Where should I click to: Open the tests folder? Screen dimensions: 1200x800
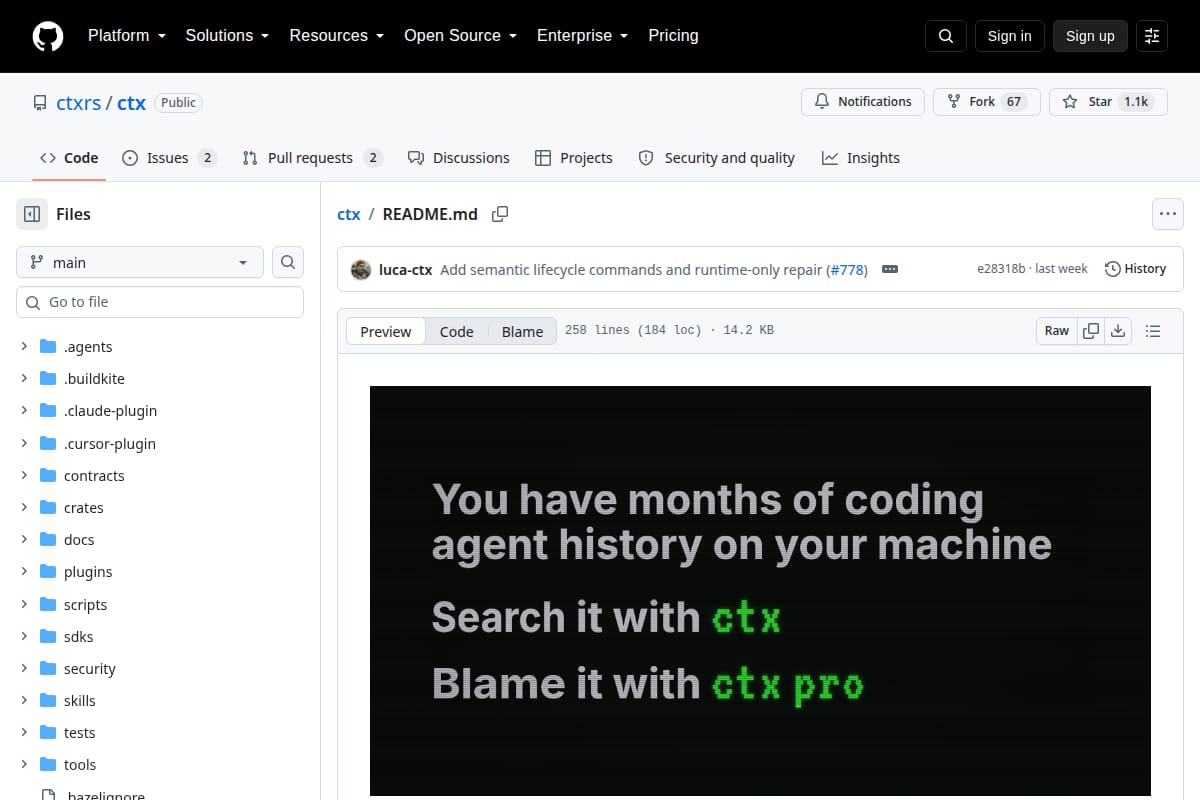pyautogui.click(x=79, y=733)
